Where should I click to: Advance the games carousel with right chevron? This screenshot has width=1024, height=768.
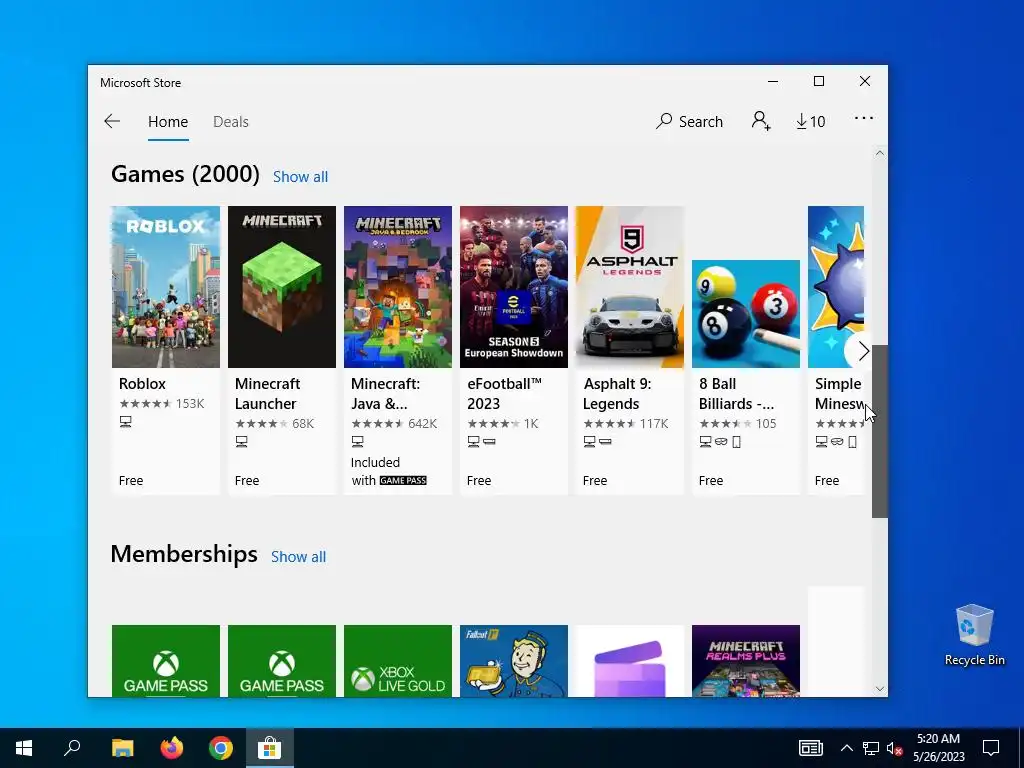[x=862, y=351]
